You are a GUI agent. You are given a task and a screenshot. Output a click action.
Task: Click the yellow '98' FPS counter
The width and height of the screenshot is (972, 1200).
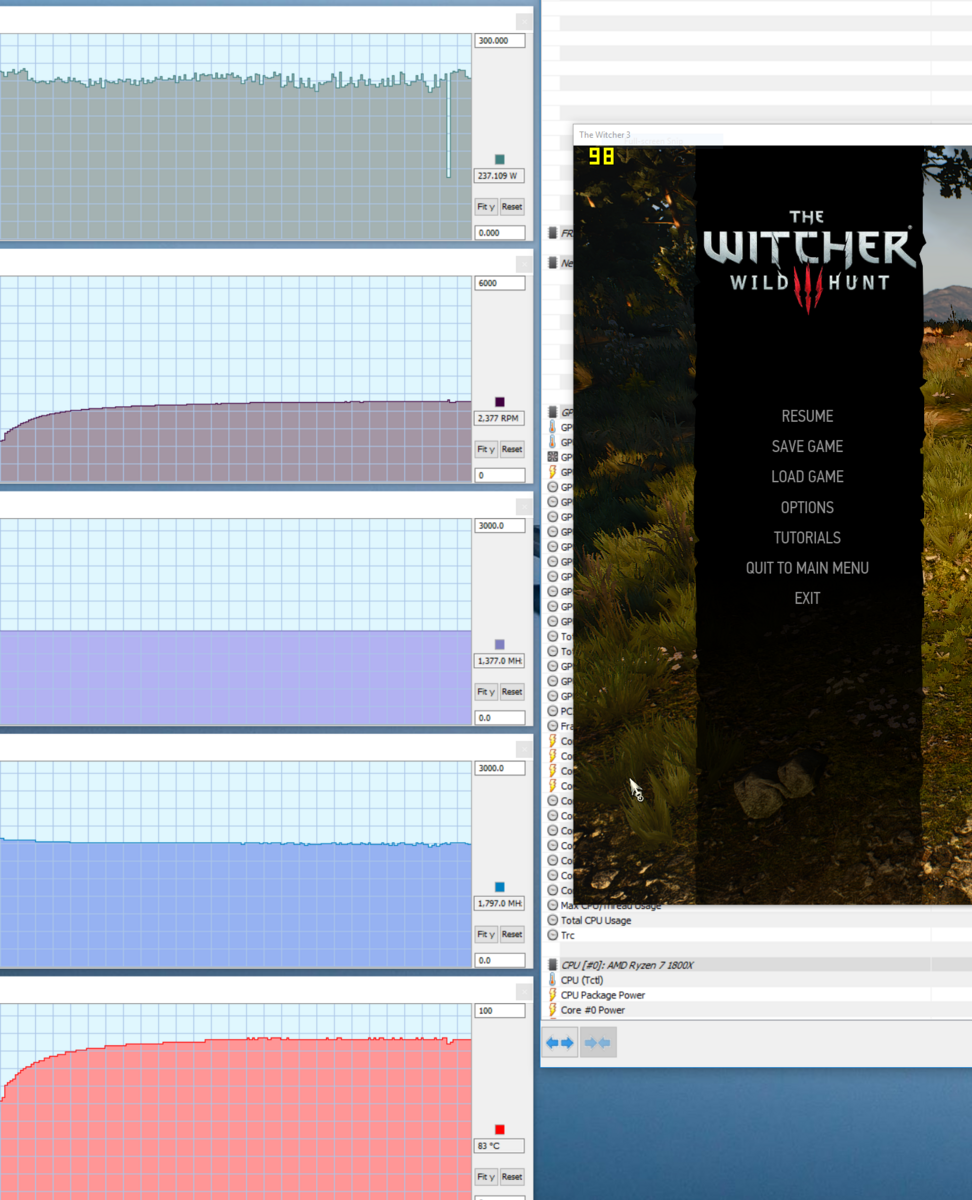pyautogui.click(x=601, y=156)
